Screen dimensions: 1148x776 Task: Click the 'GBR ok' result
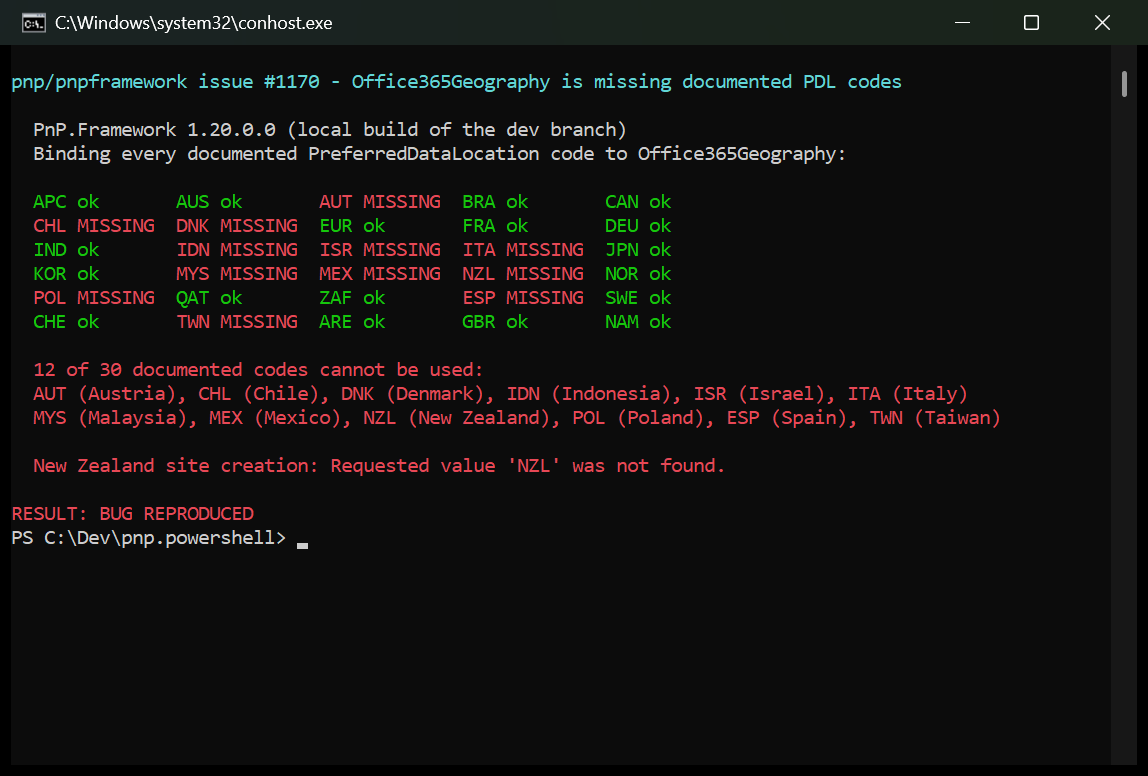coord(495,322)
